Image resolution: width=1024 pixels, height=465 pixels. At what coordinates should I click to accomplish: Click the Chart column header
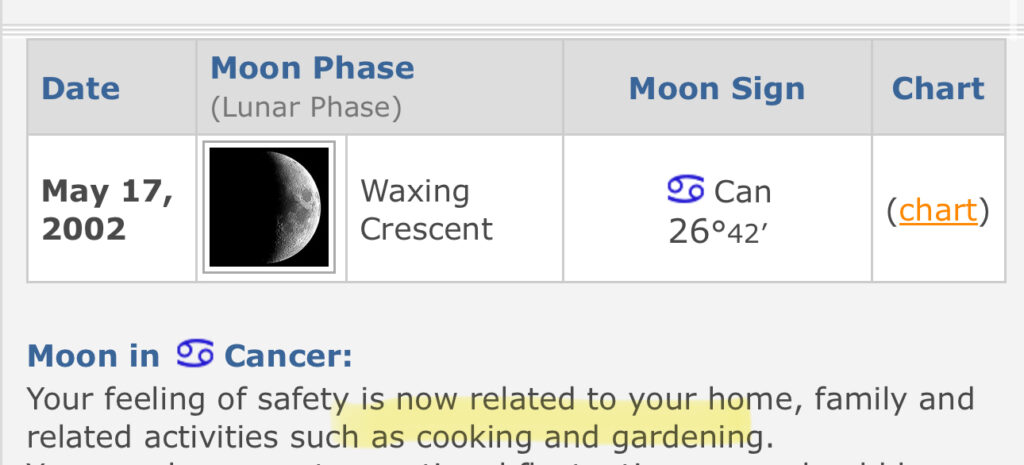[937, 88]
